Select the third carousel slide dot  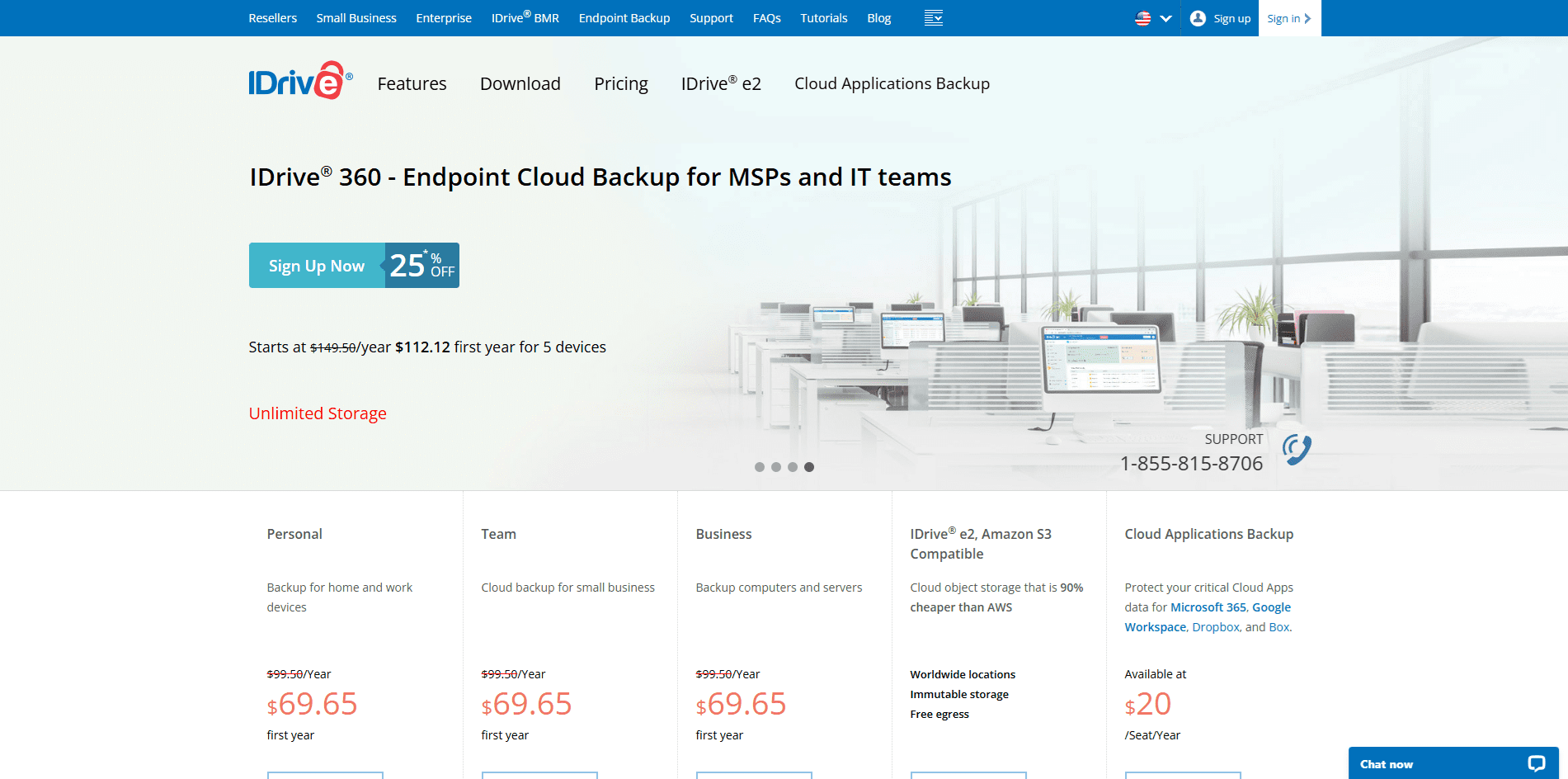[x=793, y=467]
